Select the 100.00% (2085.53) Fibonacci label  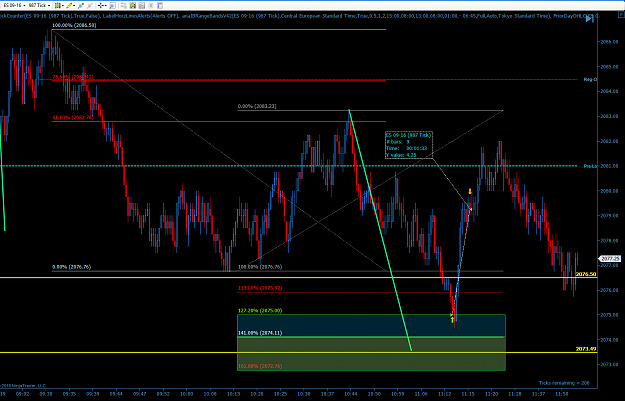pos(74,25)
